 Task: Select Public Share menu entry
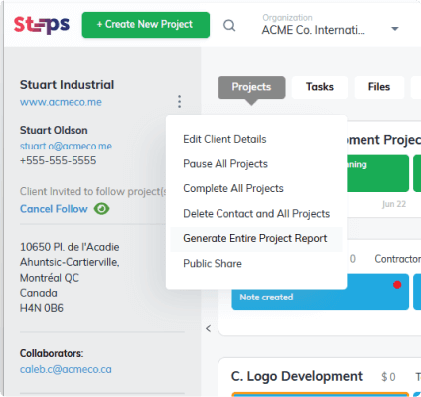pyautogui.click(x=212, y=263)
